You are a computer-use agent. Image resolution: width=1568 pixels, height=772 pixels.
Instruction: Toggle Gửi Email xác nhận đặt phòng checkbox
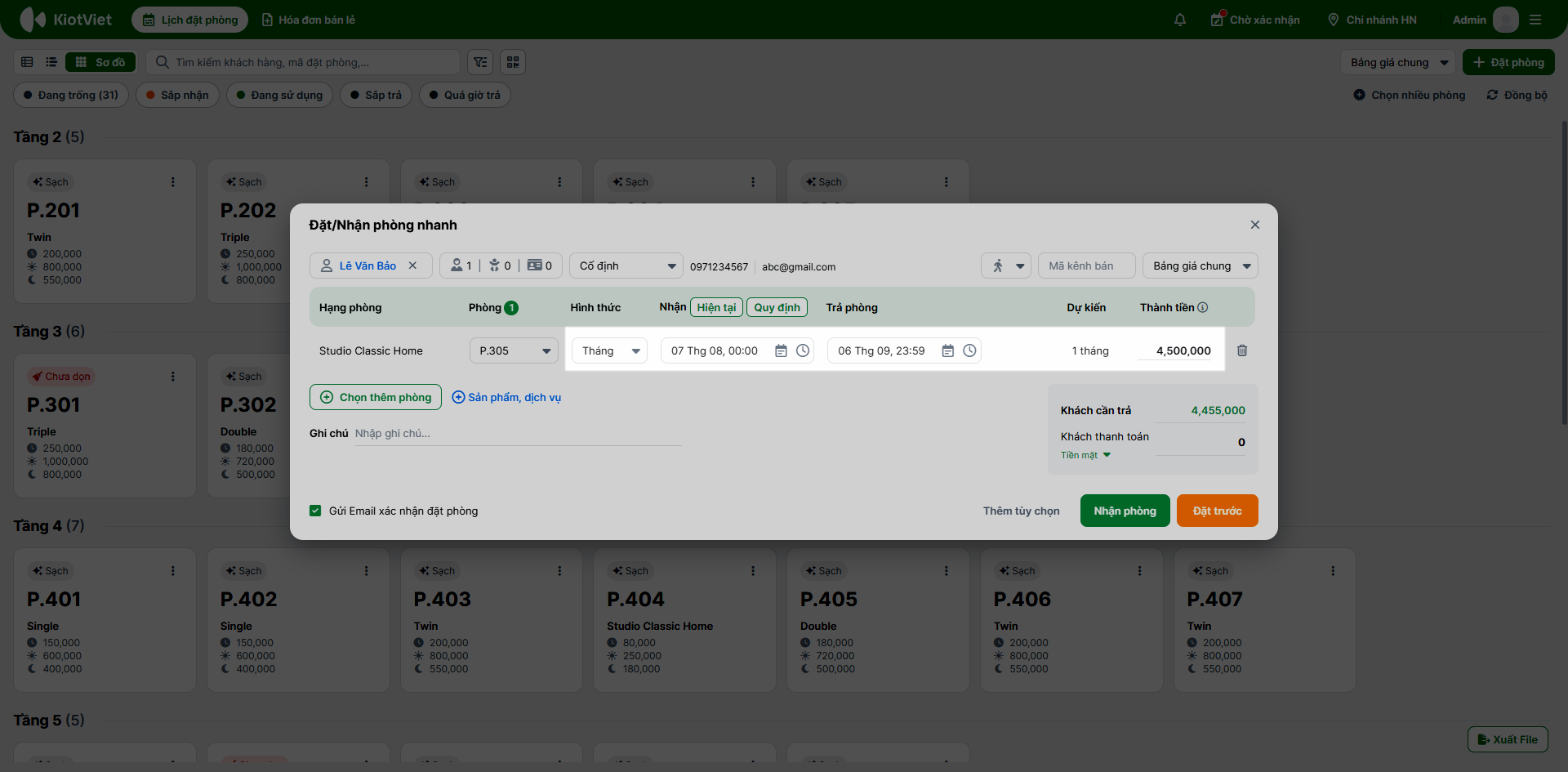(x=315, y=511)
